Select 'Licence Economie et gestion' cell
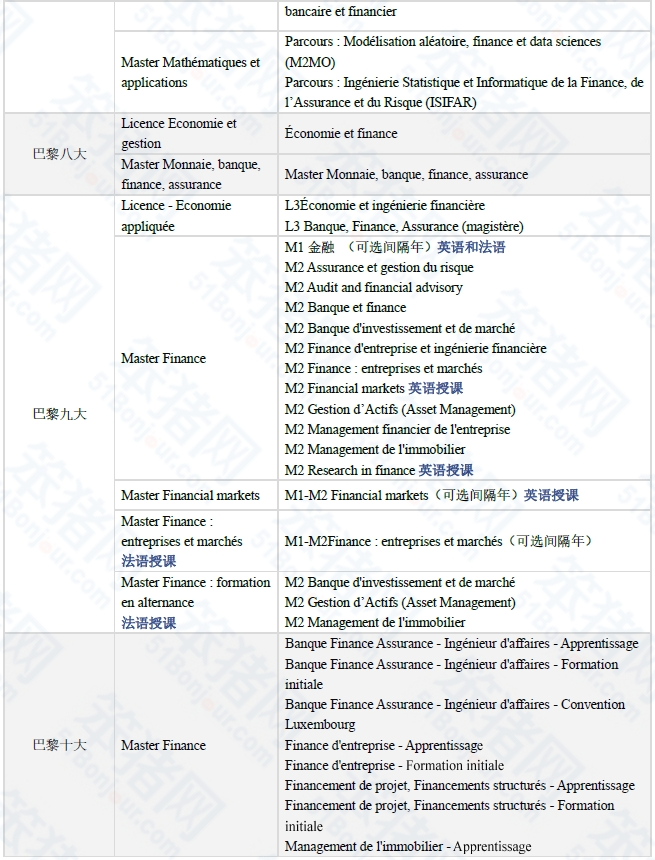The image size is (655, 860). (196, 133)
